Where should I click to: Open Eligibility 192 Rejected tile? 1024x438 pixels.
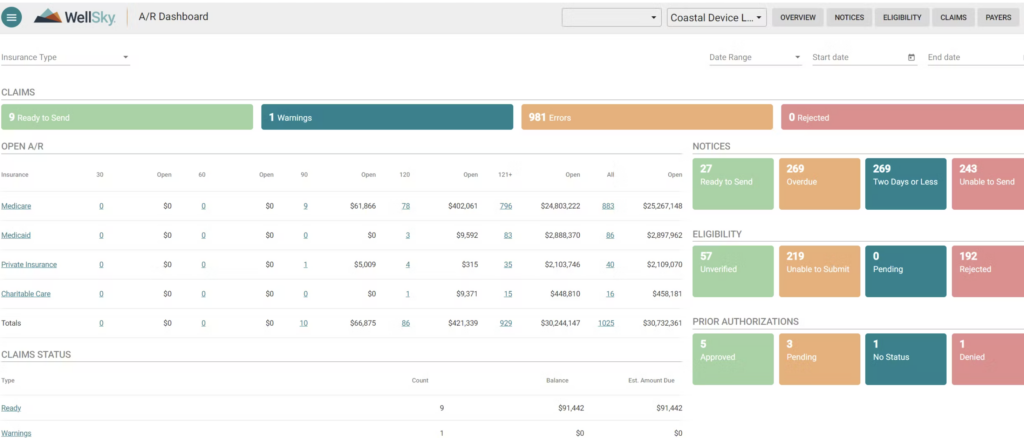click(x=987, y=272)
